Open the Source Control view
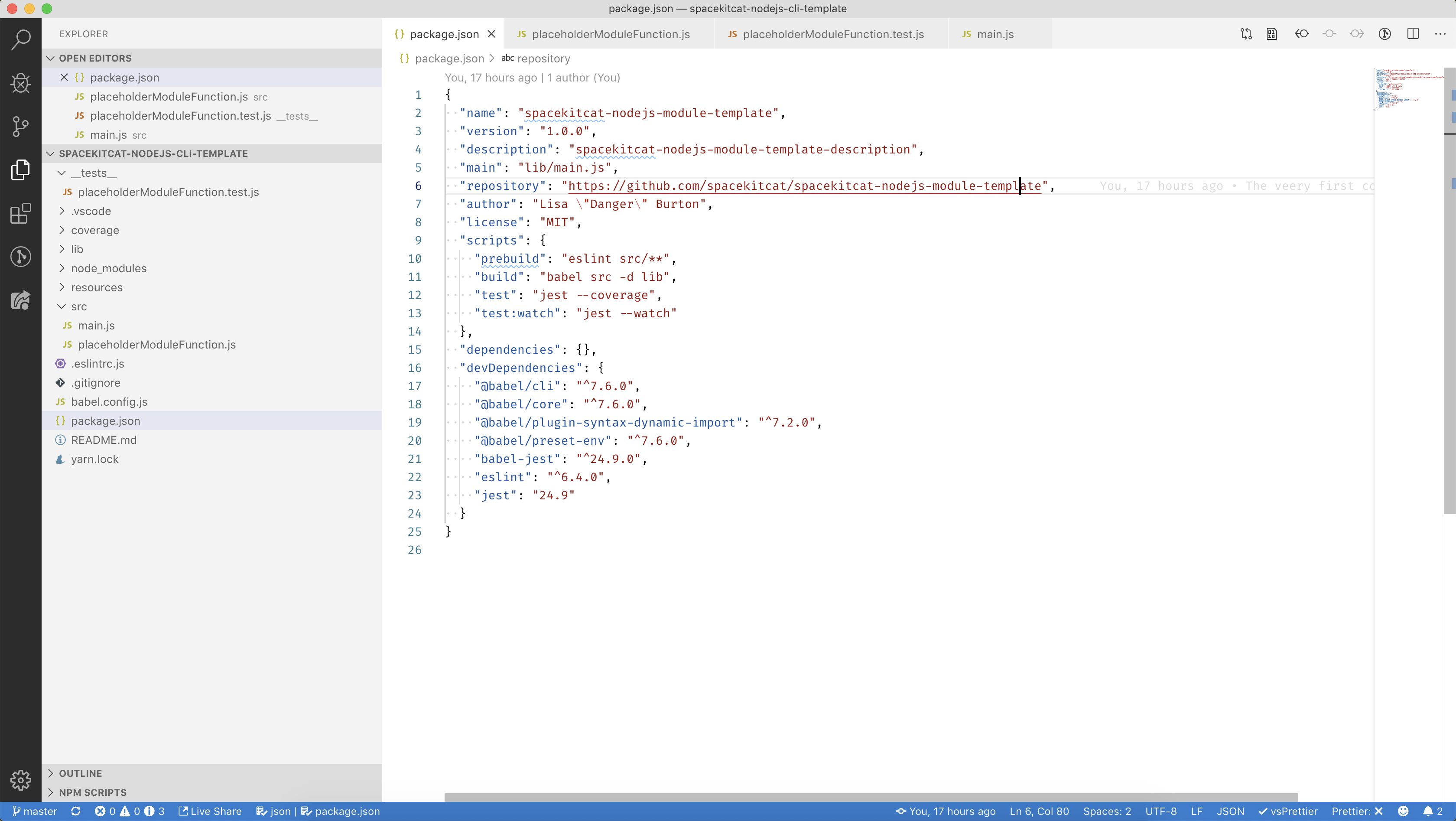This screenshot has height=821, width=1456. click(x=20, y=127)
